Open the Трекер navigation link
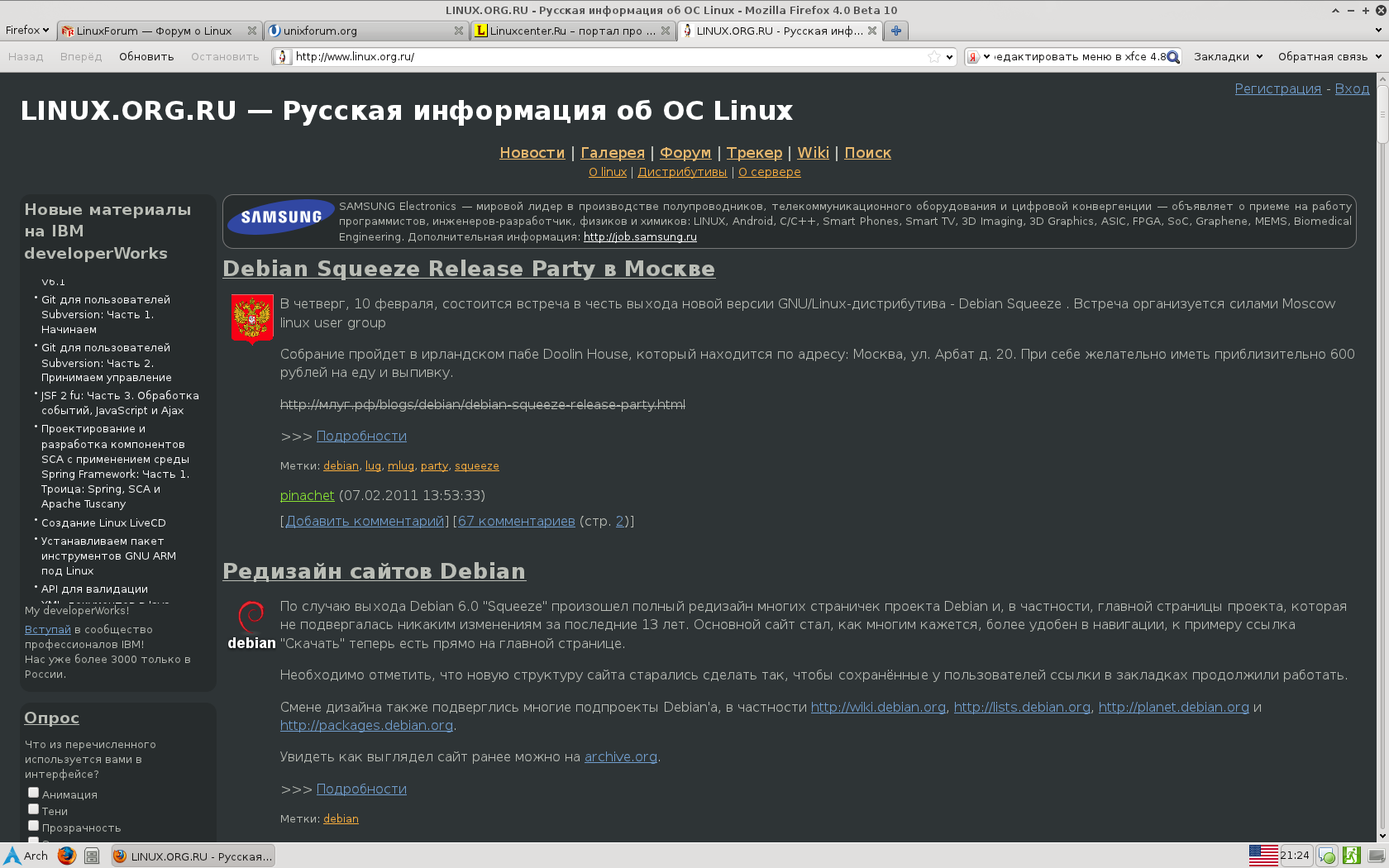 (754, 153)
